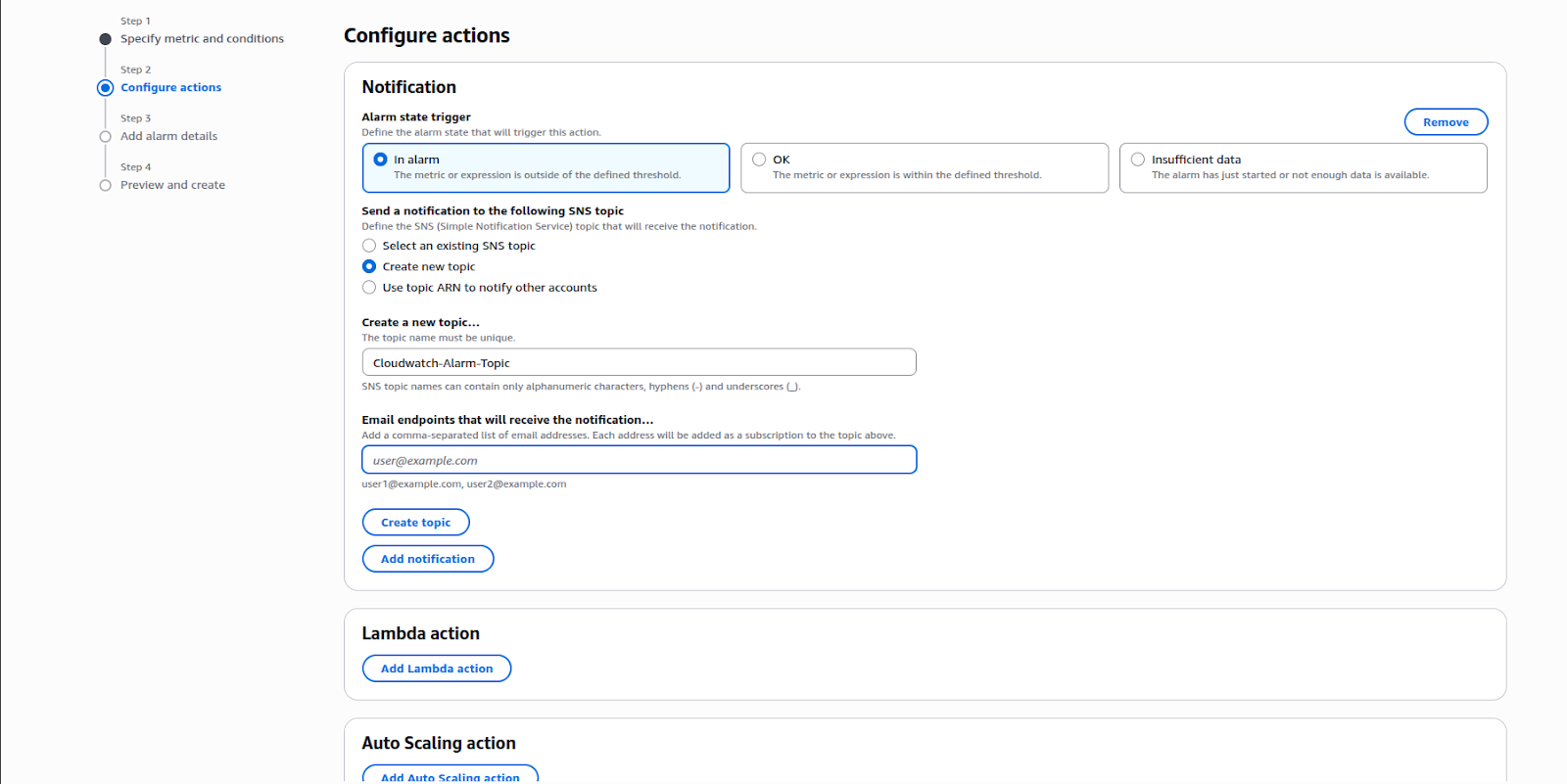Add a Lambda action

click(437, 669)
